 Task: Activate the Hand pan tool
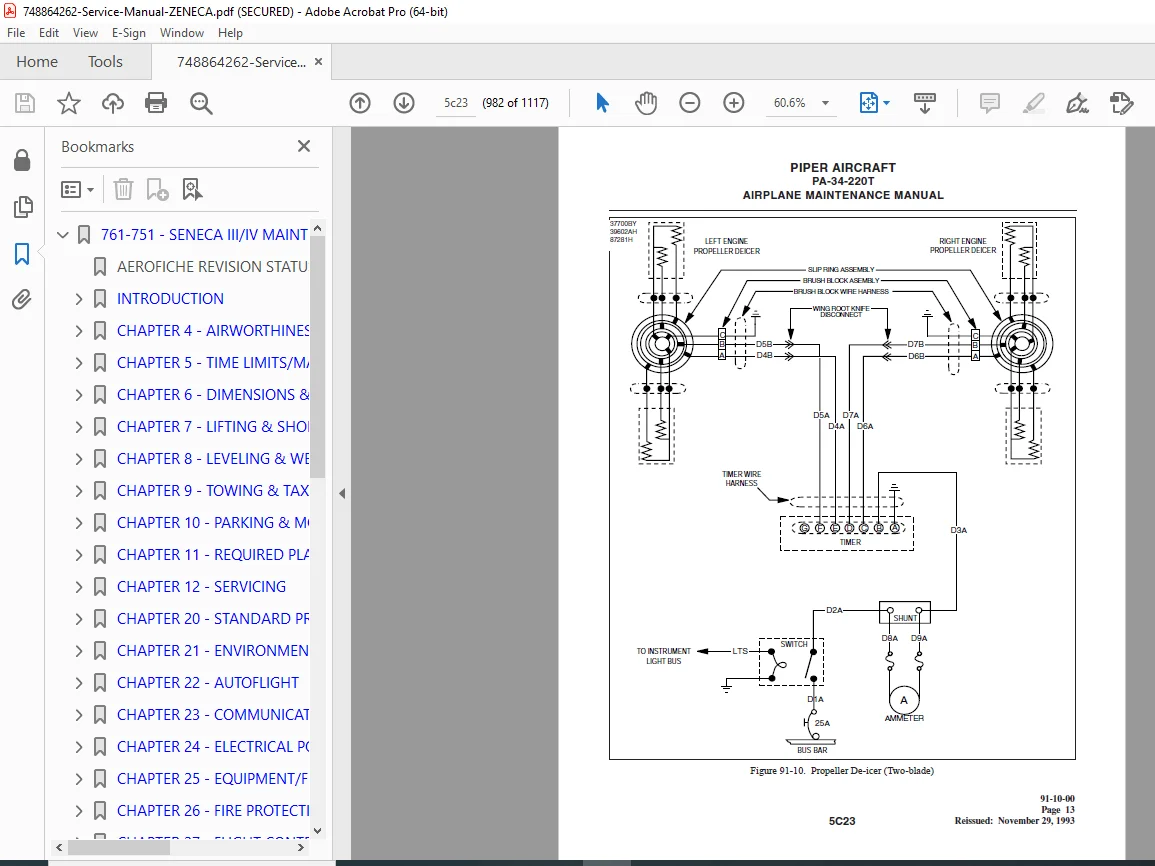646,103
